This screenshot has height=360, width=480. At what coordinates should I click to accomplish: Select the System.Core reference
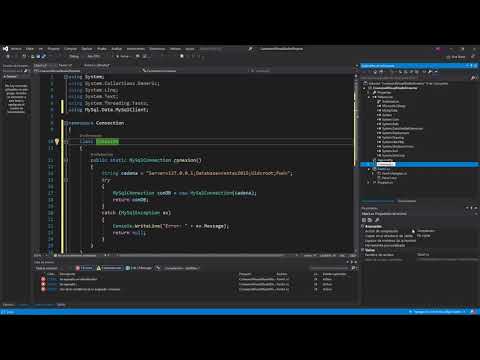click(390, 120)
